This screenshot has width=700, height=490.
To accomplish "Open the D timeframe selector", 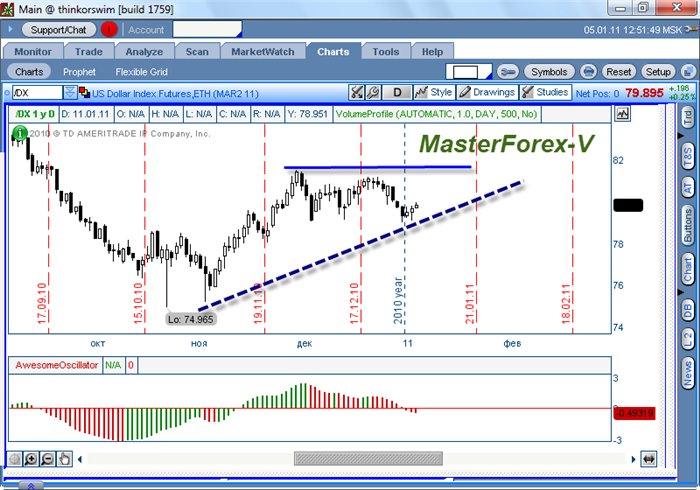I will [397, 92].
